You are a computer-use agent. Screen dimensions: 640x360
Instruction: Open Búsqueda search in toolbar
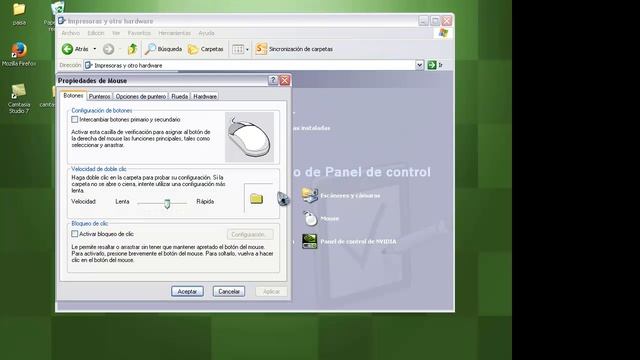tap(164, 49)
